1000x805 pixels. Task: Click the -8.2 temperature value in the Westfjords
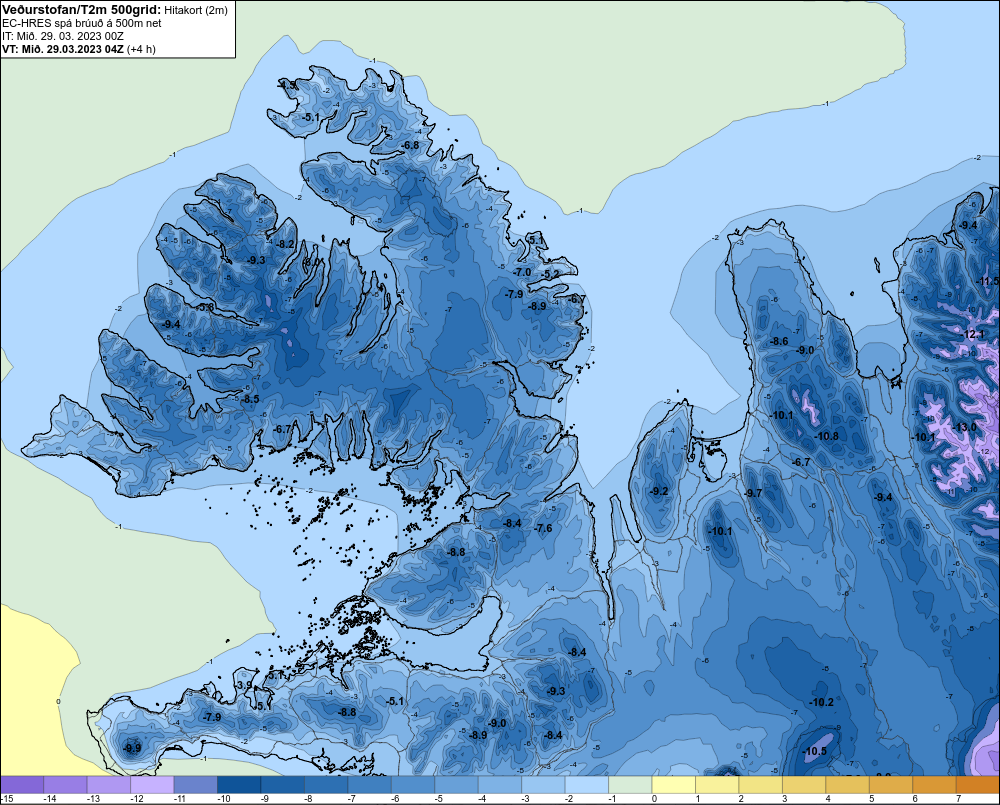point(286,244)
